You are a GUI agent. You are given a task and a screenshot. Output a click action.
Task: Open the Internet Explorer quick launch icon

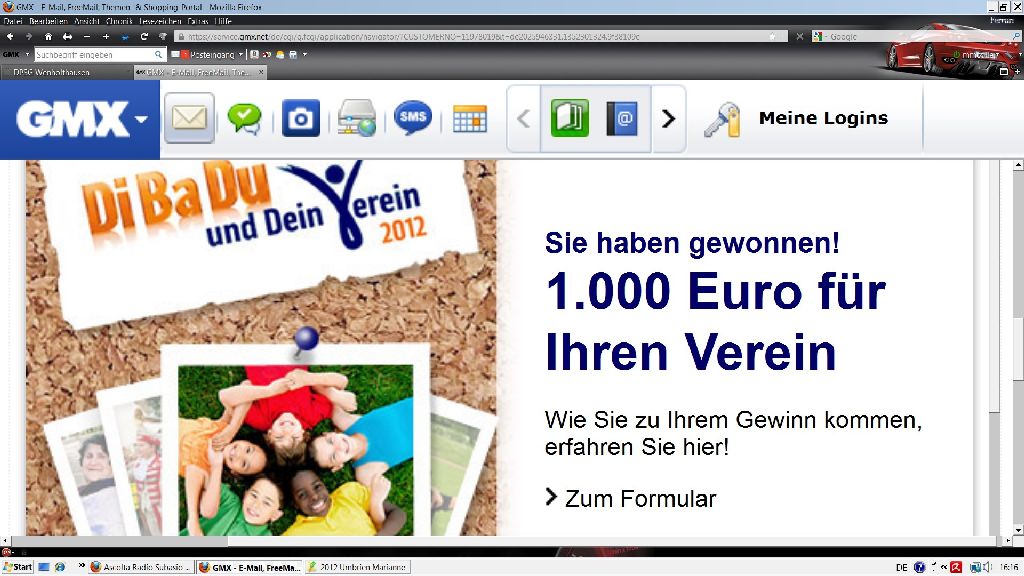click(x=59, y=567)
